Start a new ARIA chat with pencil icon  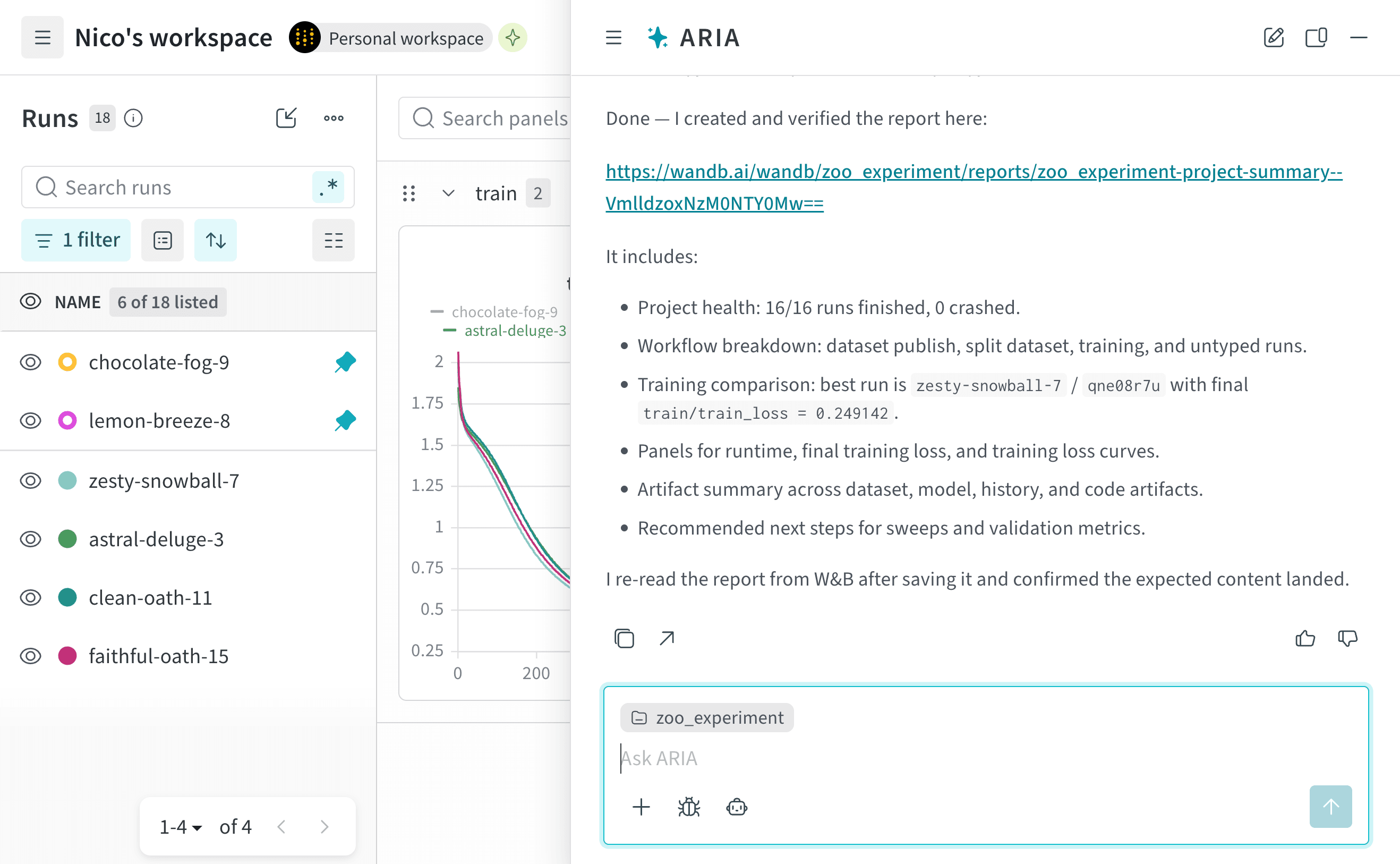pos(1274,38)
